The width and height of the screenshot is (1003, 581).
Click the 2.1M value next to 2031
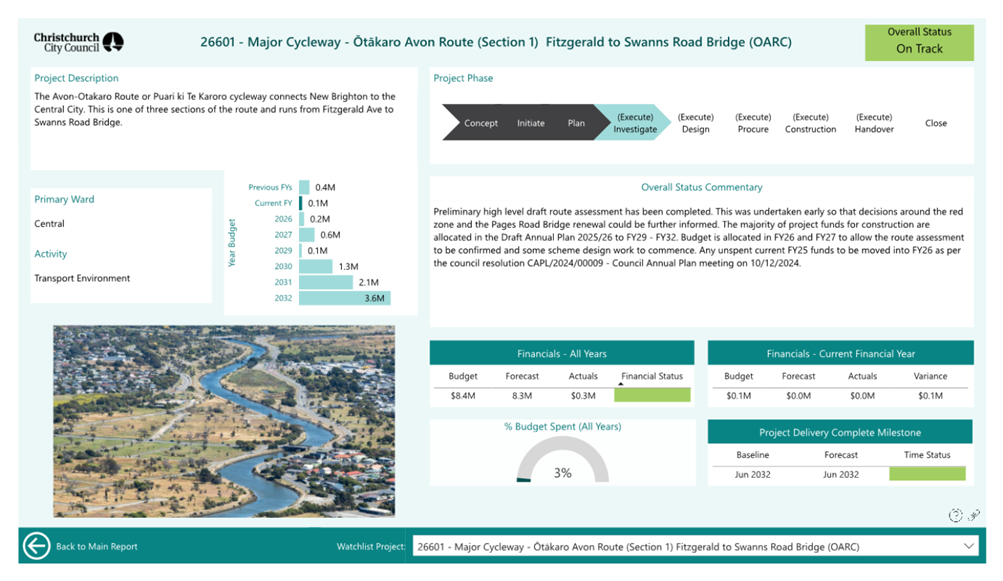click(368, 282)
